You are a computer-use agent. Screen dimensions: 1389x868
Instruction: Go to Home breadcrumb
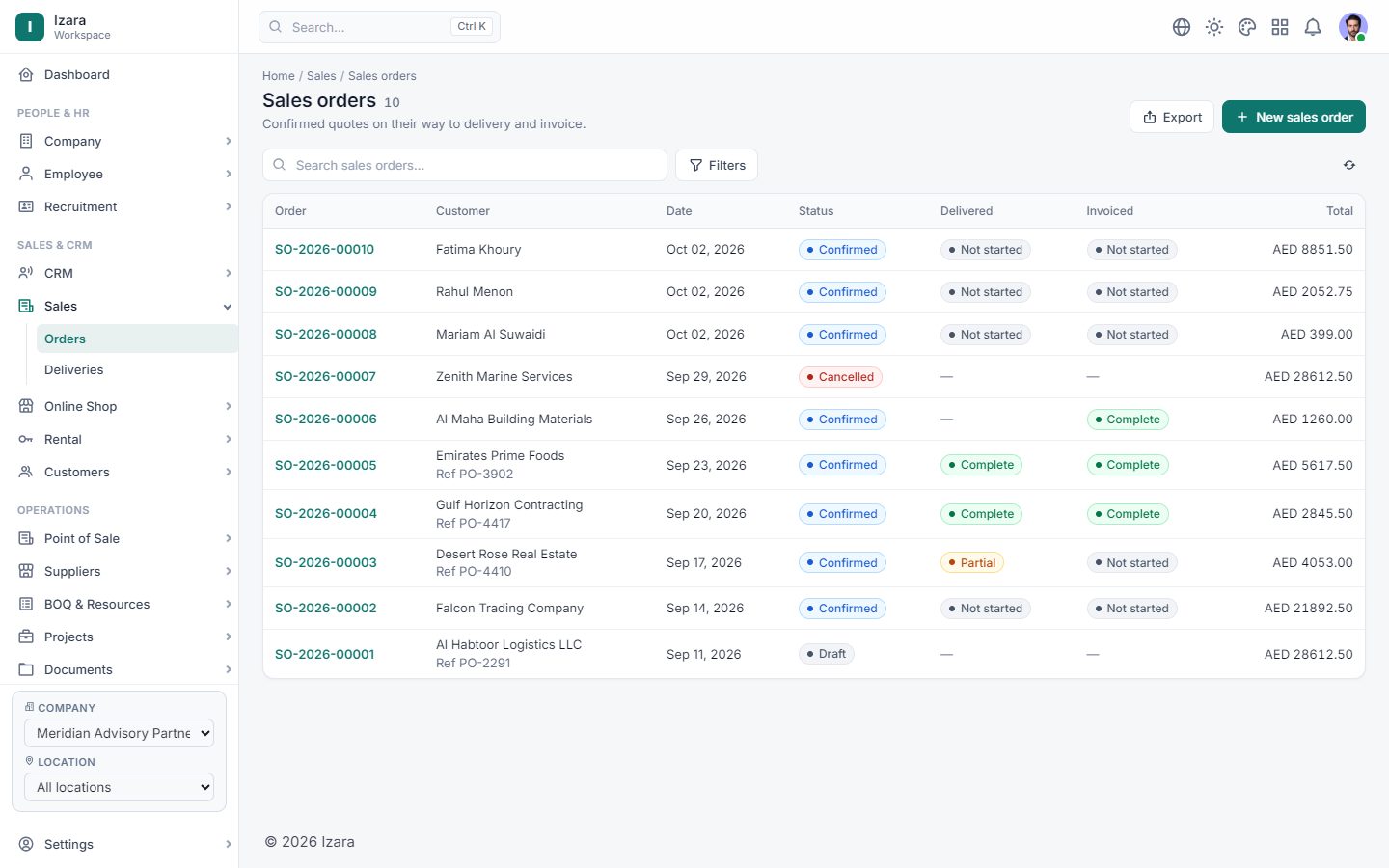coord(279,76)
